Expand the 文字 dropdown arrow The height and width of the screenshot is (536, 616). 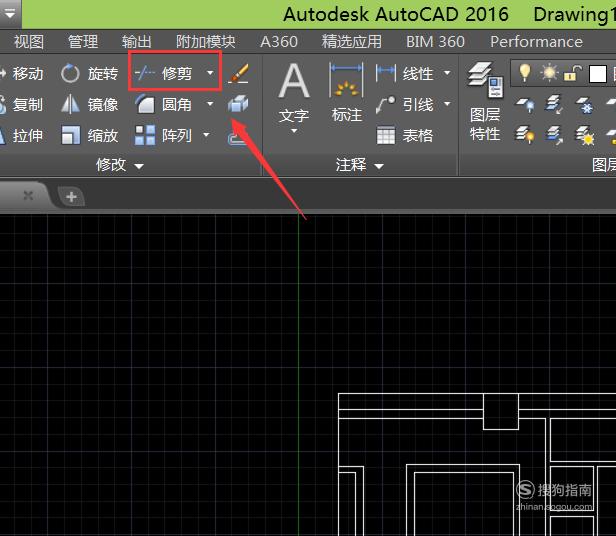pos(294,131)
